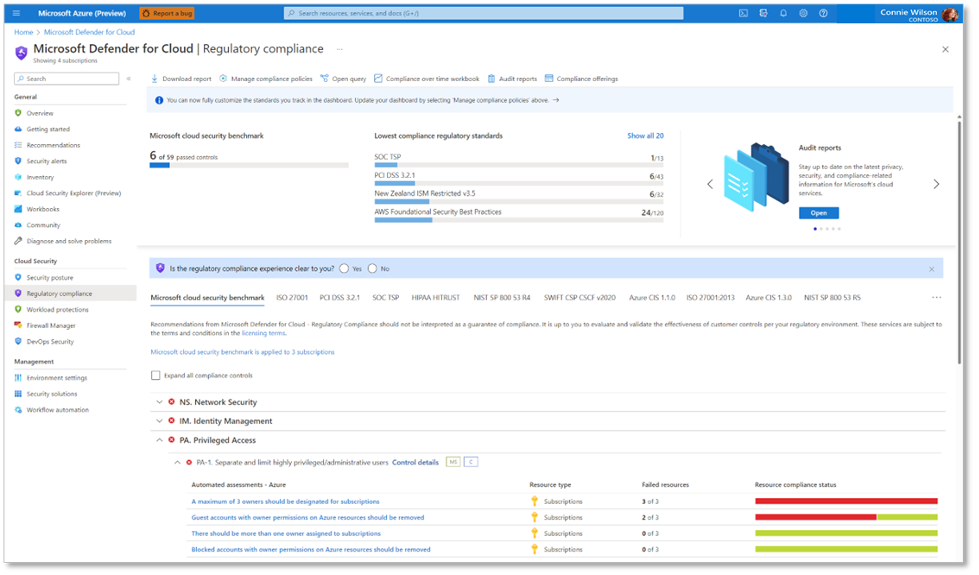Open the settings gear icon

click(803, 14)
